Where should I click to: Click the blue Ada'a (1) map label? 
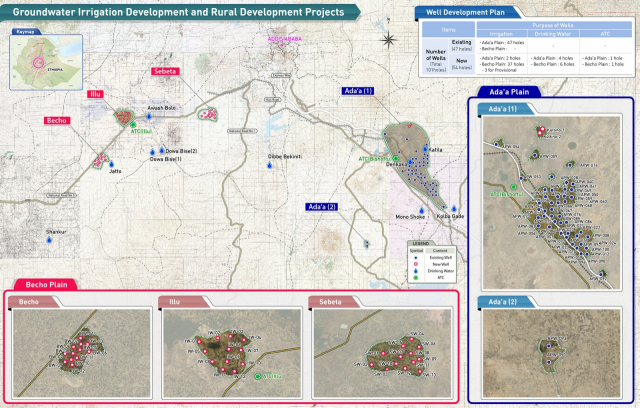[x=357, y=91]
